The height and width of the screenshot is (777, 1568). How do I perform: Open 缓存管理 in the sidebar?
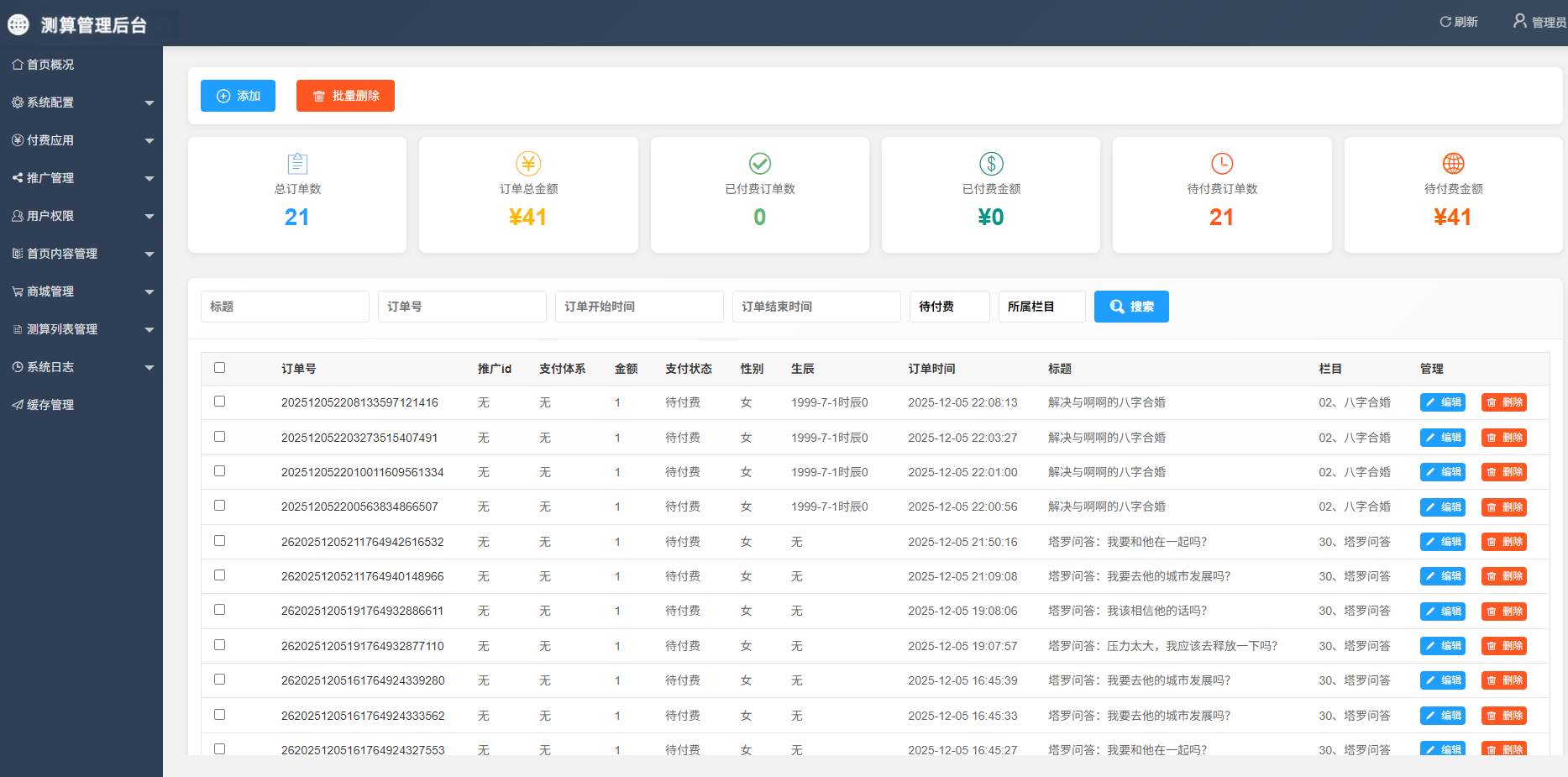click(50, 405)
